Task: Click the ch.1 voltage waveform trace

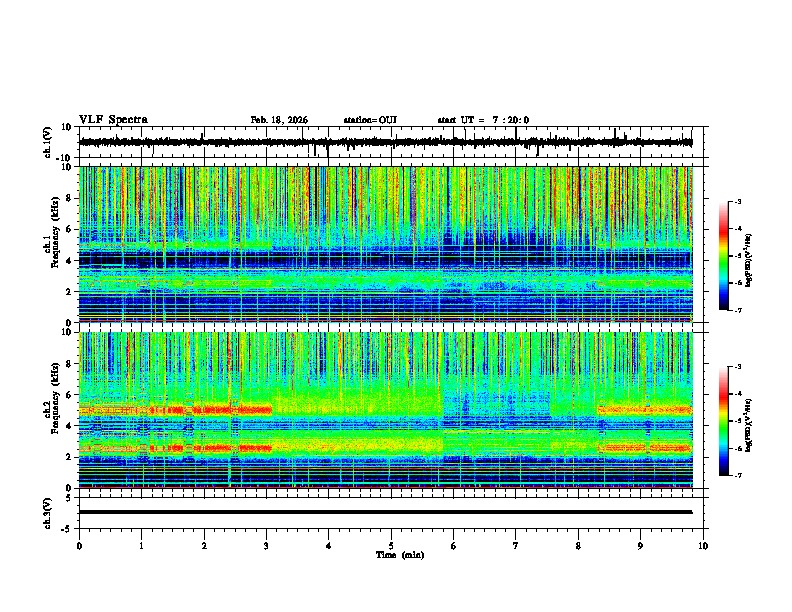Action: pos(385,142)
